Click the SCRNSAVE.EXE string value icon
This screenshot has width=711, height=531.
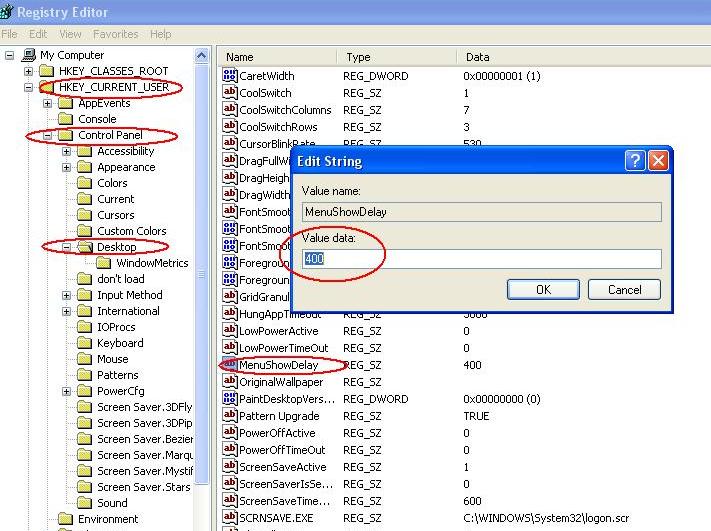click(230, 517)
